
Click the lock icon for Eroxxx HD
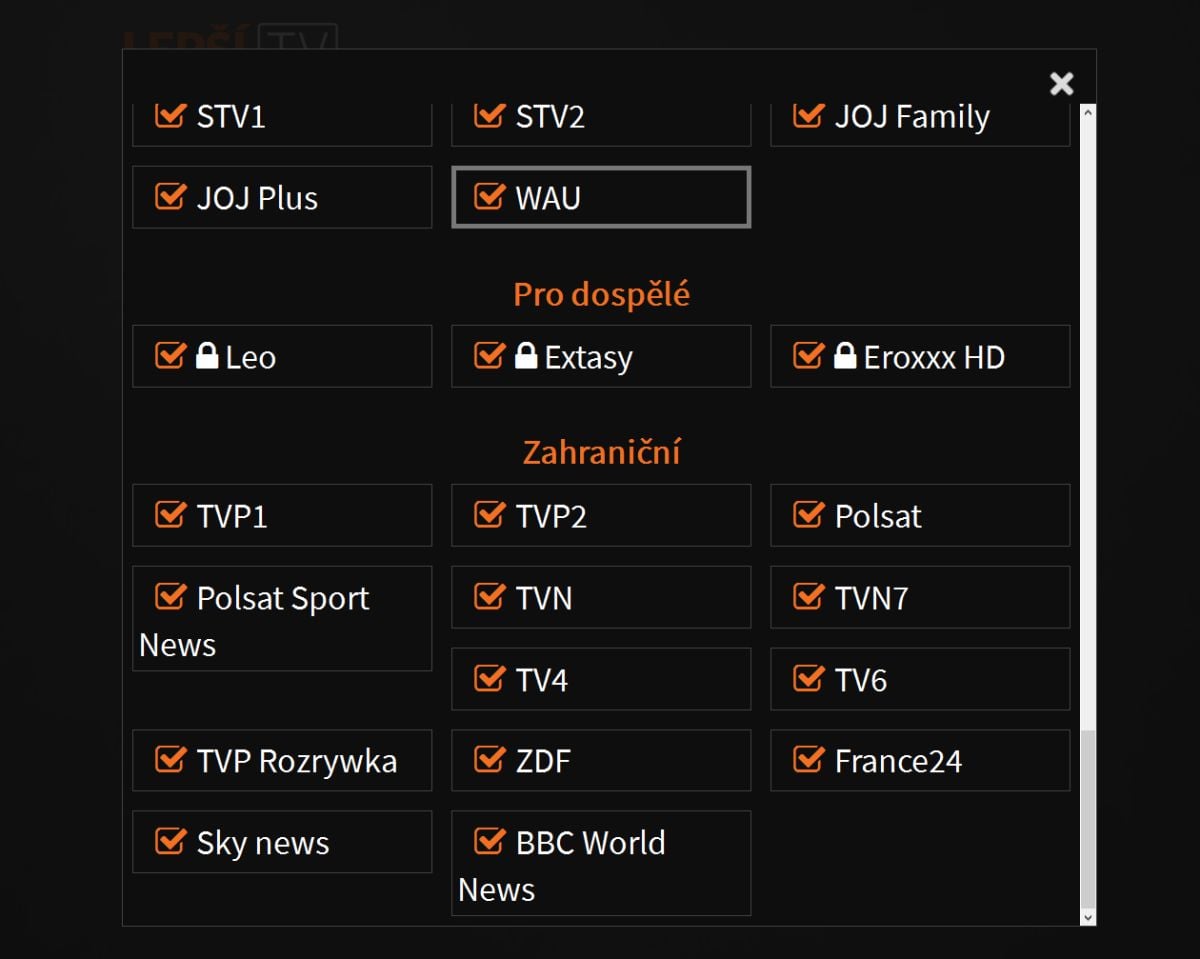tap(845, 356)
